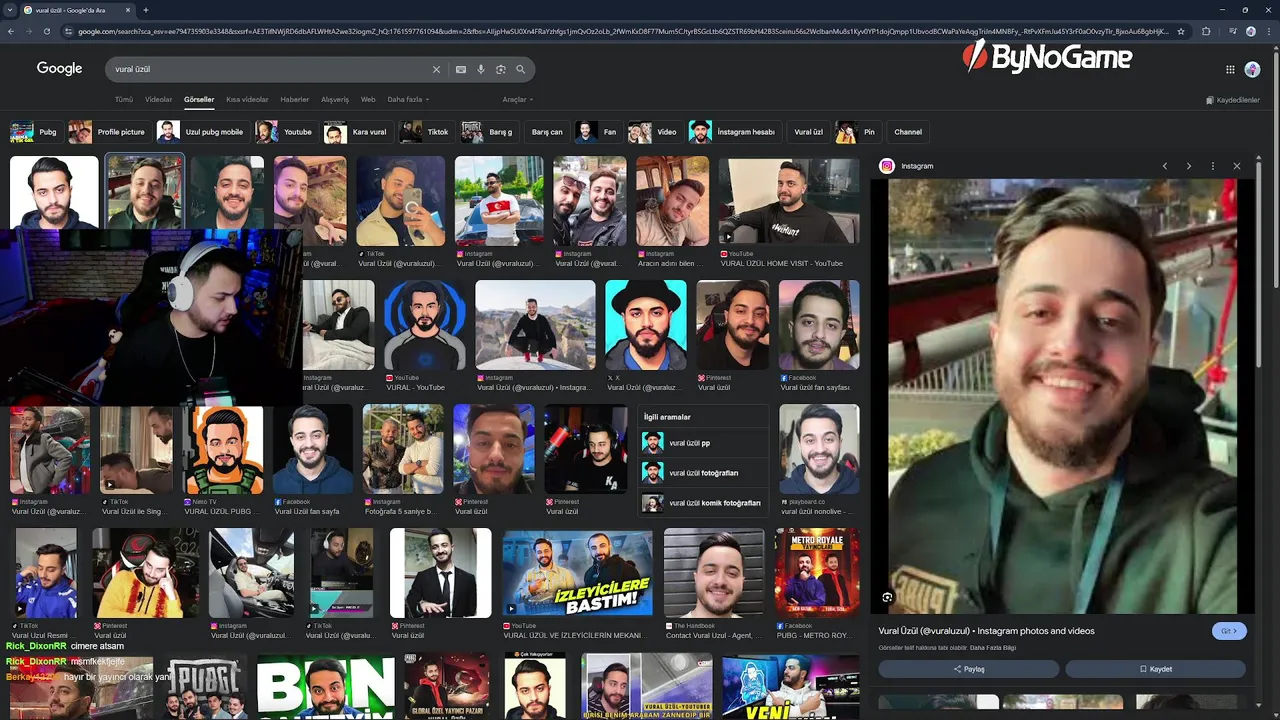
Task: Clear the search box with the X icon
Action: [436, 69]
